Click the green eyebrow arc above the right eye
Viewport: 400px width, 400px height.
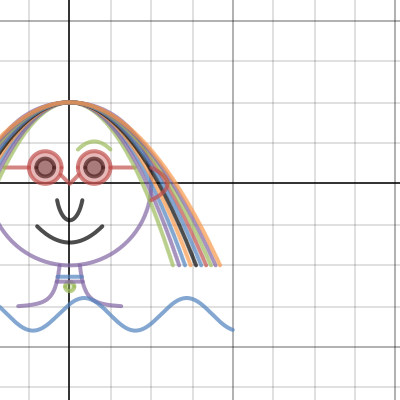tap(94, 145)
